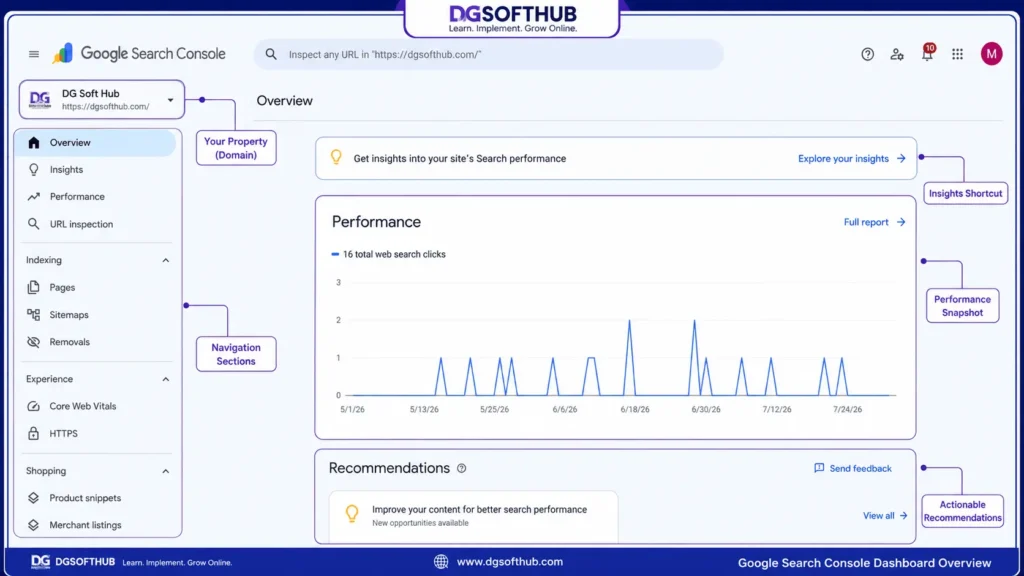Collapse the Shopping section

tap(166, 472)
